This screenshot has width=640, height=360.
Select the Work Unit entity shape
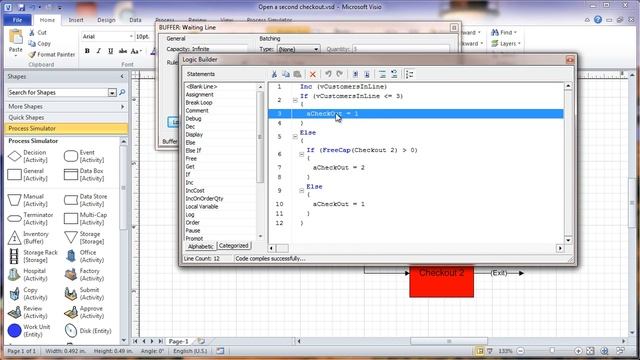coord(29,331)
